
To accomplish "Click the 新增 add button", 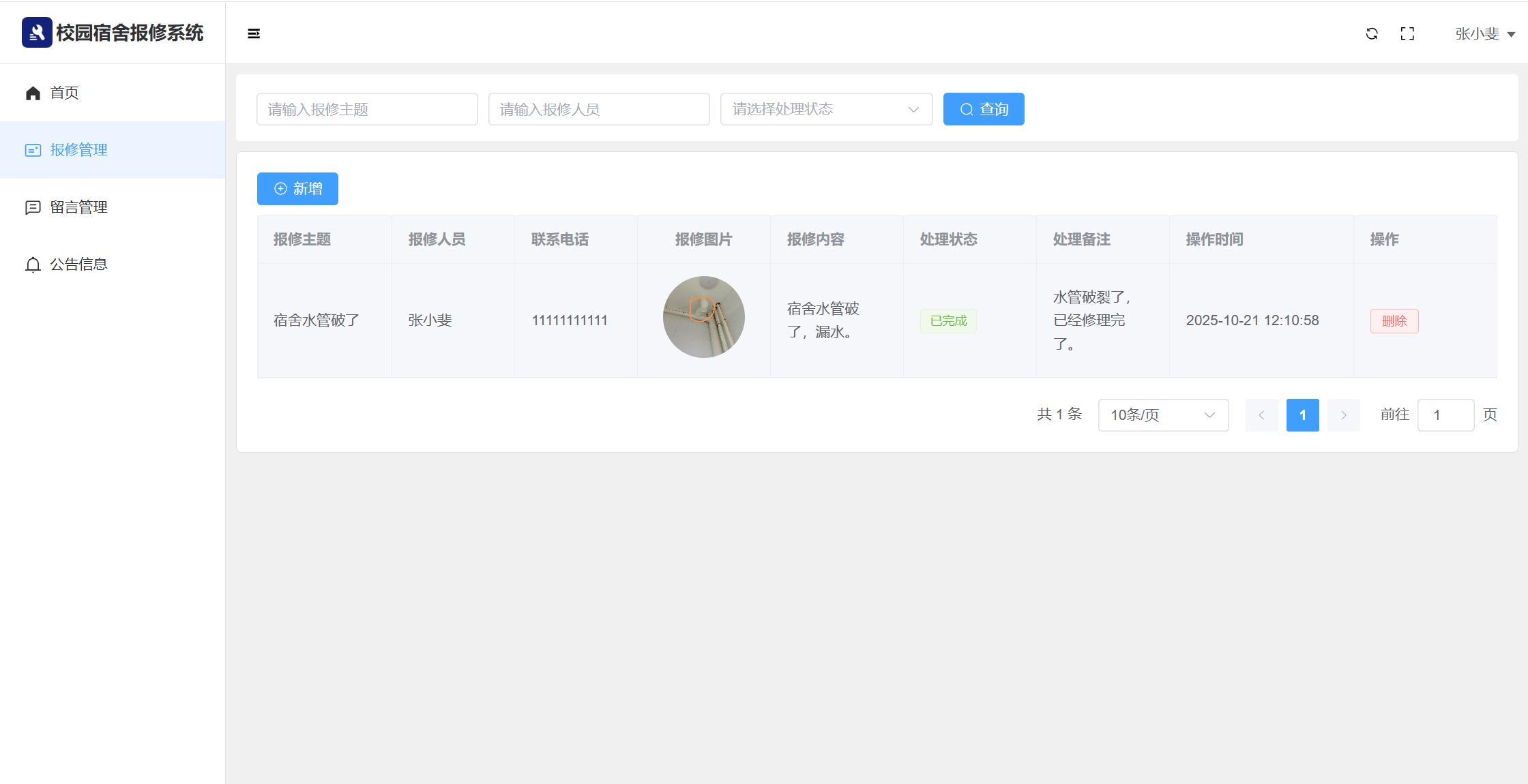I will click(x=297, y=189).
